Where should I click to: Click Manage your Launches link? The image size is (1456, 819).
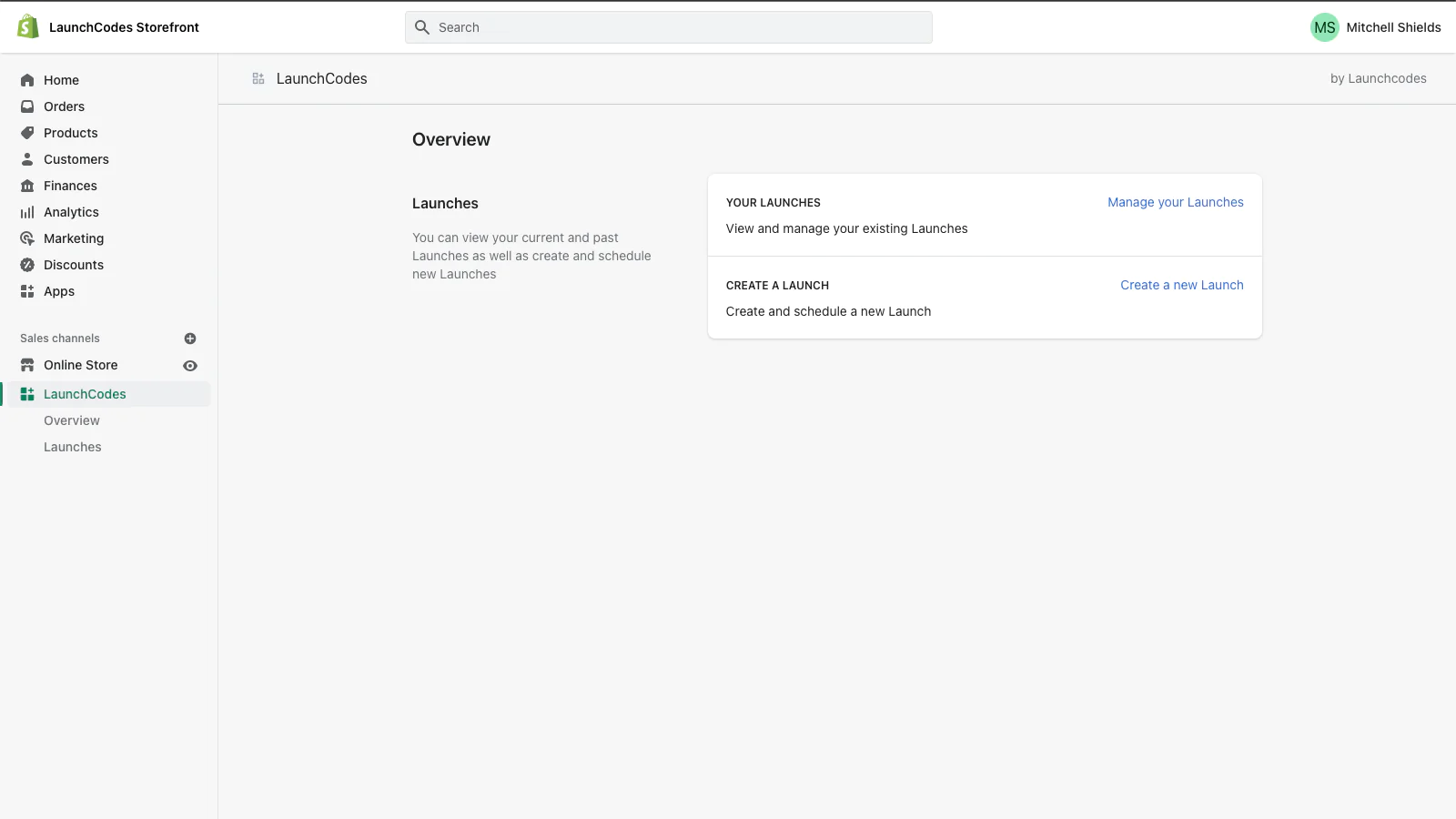tap(1175, 202)
